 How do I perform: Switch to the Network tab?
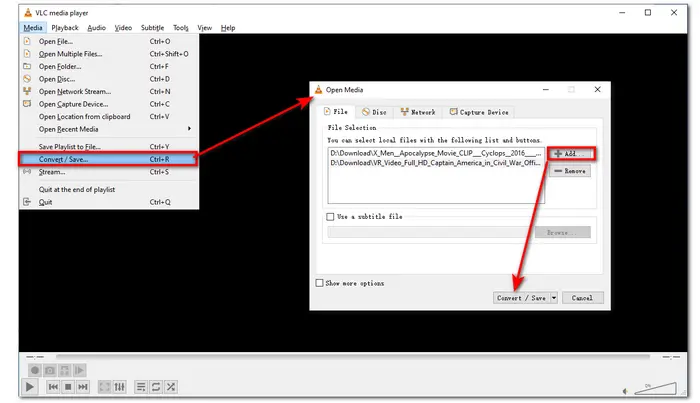click(x=418, y=112)
